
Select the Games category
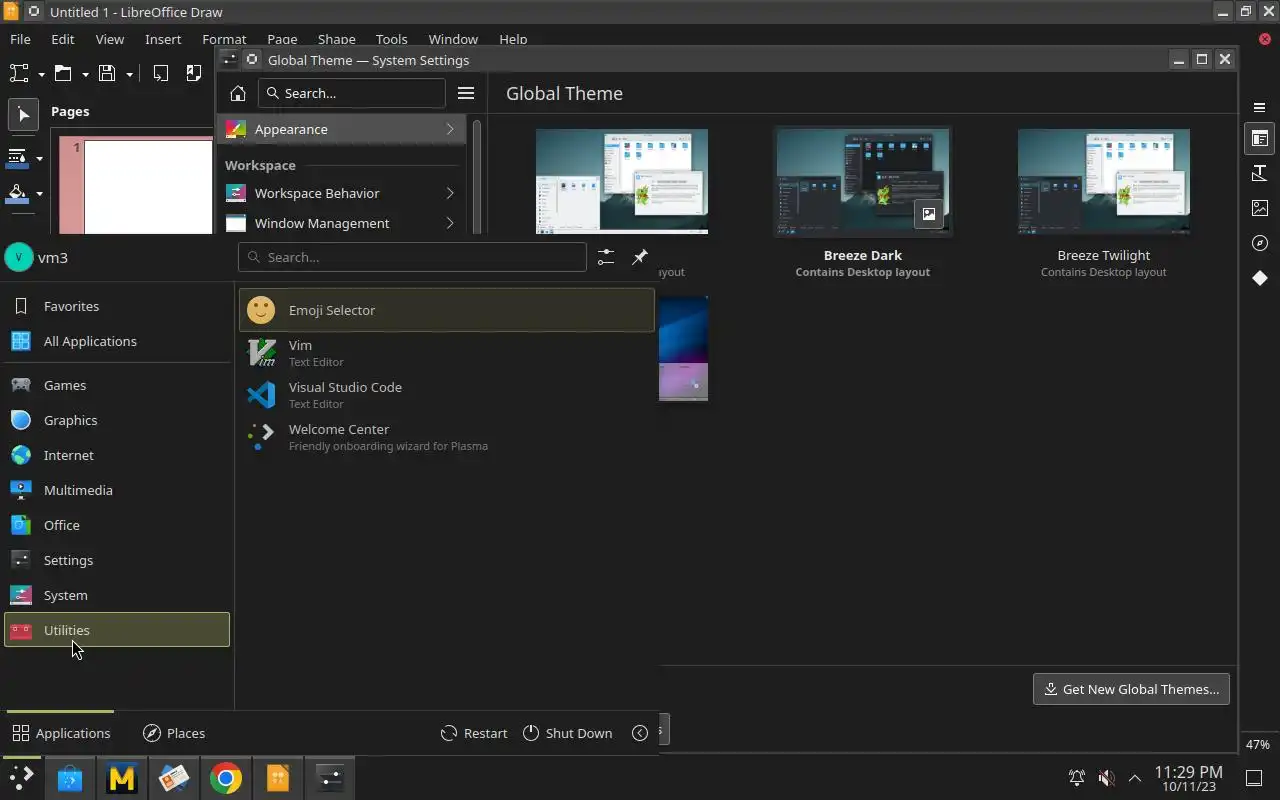[x=117, y=385]
